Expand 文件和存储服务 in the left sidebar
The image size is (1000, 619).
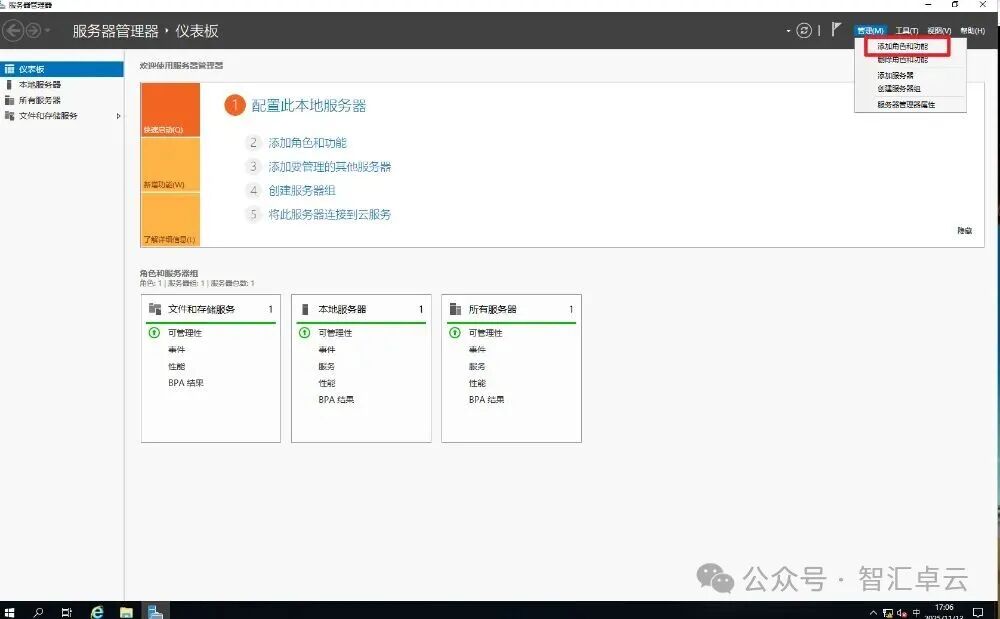pos(117,115)
